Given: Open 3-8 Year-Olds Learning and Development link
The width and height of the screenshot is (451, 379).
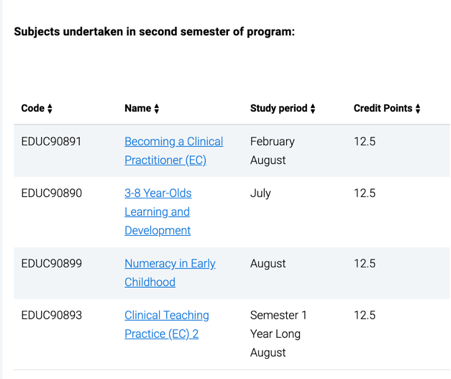Looking at the screenshot, I should point(158,212).
